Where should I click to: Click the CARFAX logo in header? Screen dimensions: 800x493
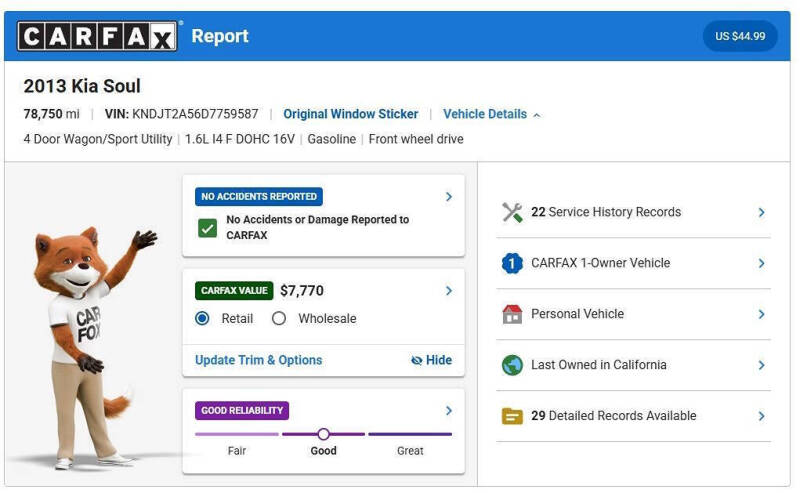tap(97, 36)
